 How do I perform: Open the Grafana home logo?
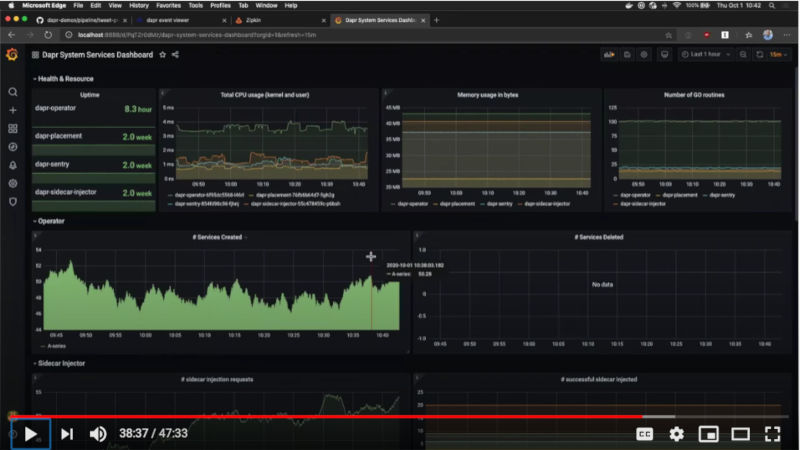[12, 55]
